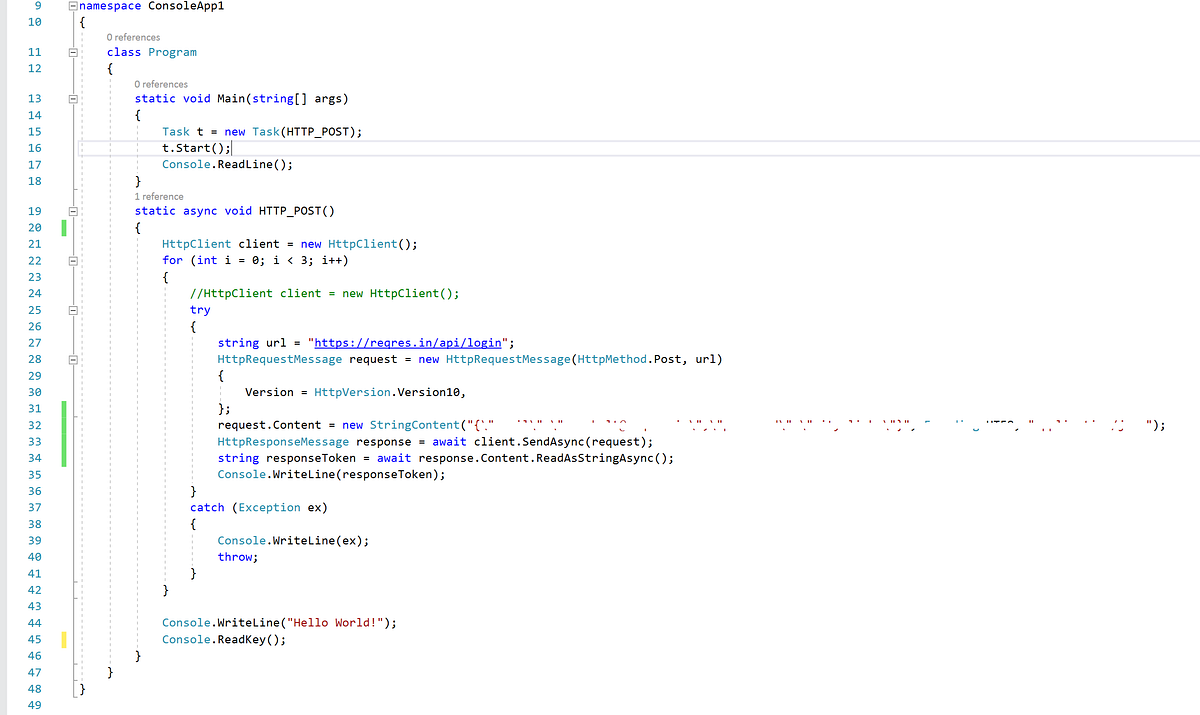Viewport: 1200px width, 715px height.
Task: Follow the reqres.in/api/login hyperlink
Action: [406, 342]
